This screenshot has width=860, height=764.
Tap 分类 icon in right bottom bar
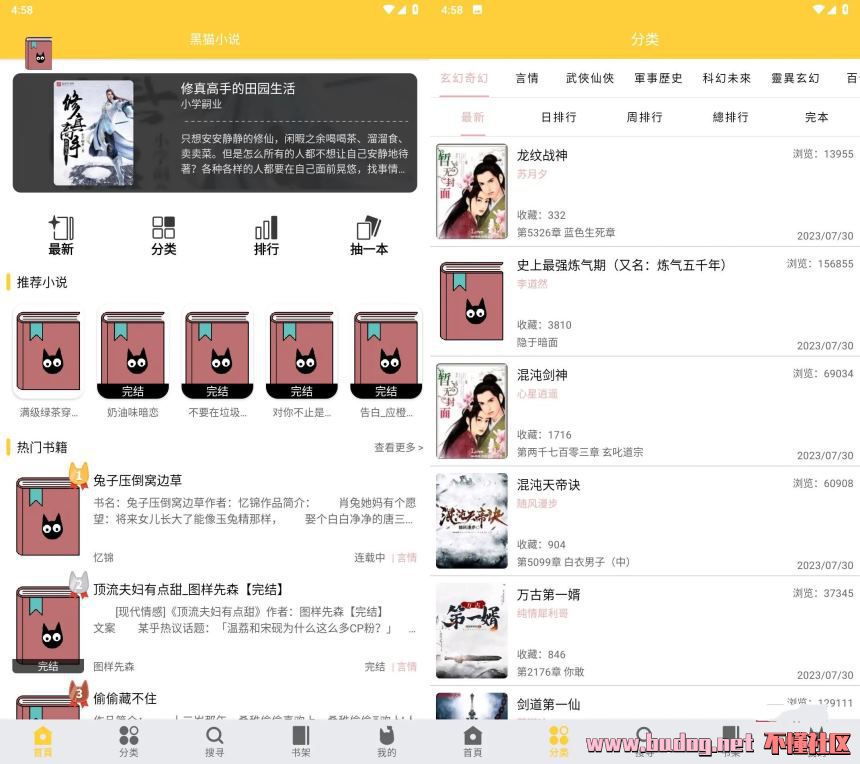559,742
